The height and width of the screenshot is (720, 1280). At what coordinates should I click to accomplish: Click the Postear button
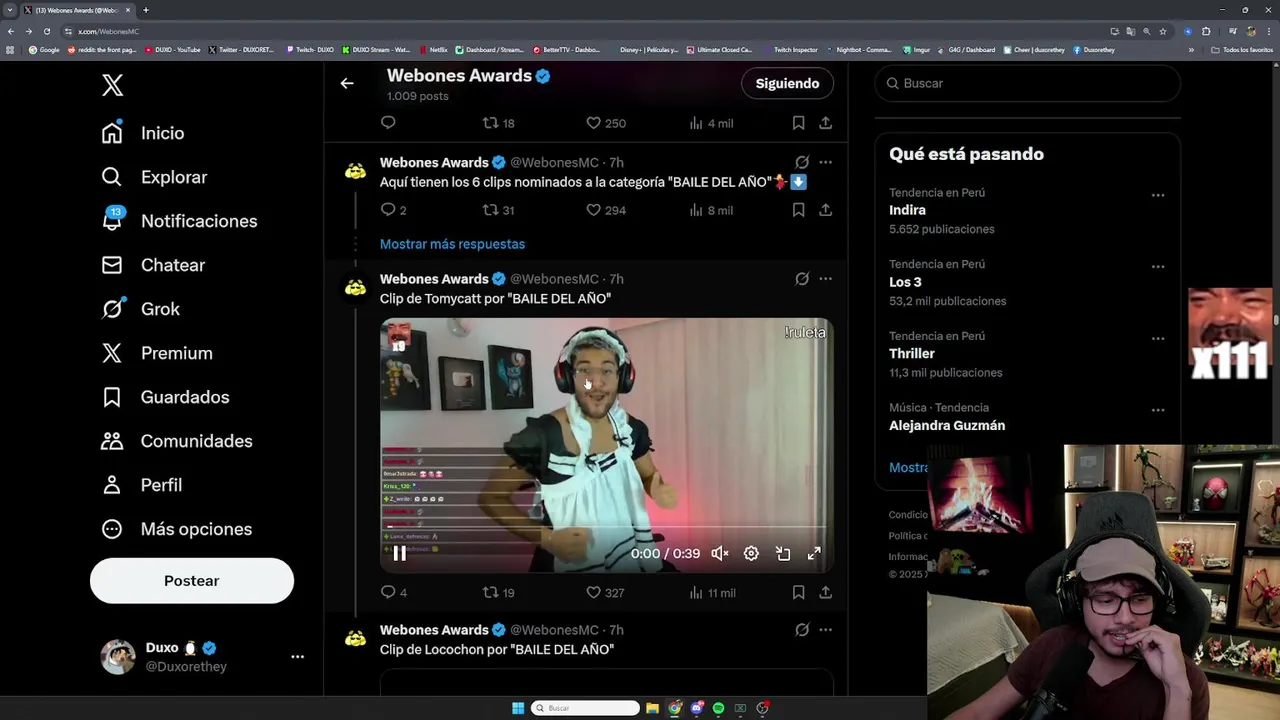[192, 581]
